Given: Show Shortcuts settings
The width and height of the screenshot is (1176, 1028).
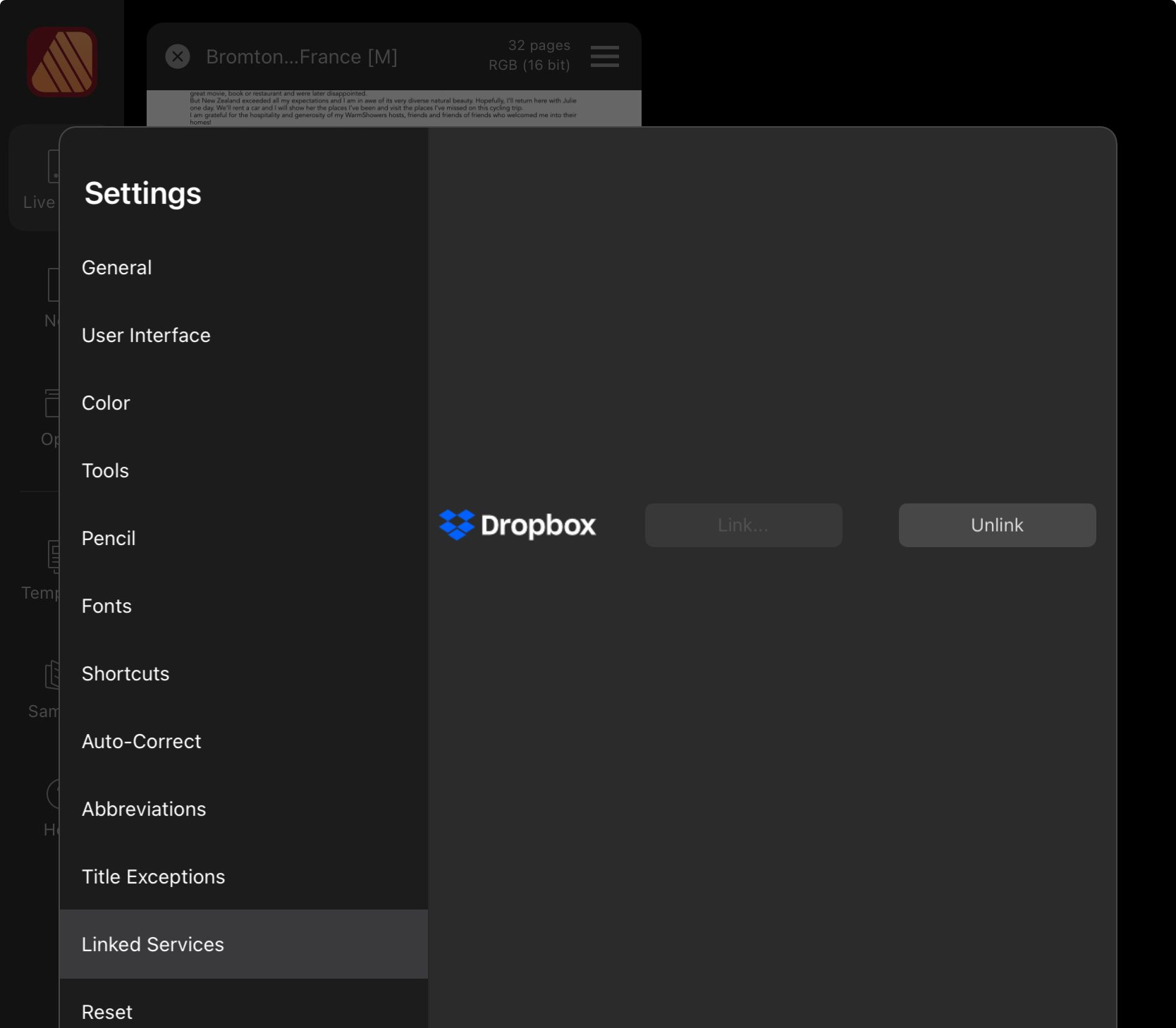Looking at the screenshot, I should [243, 674].
